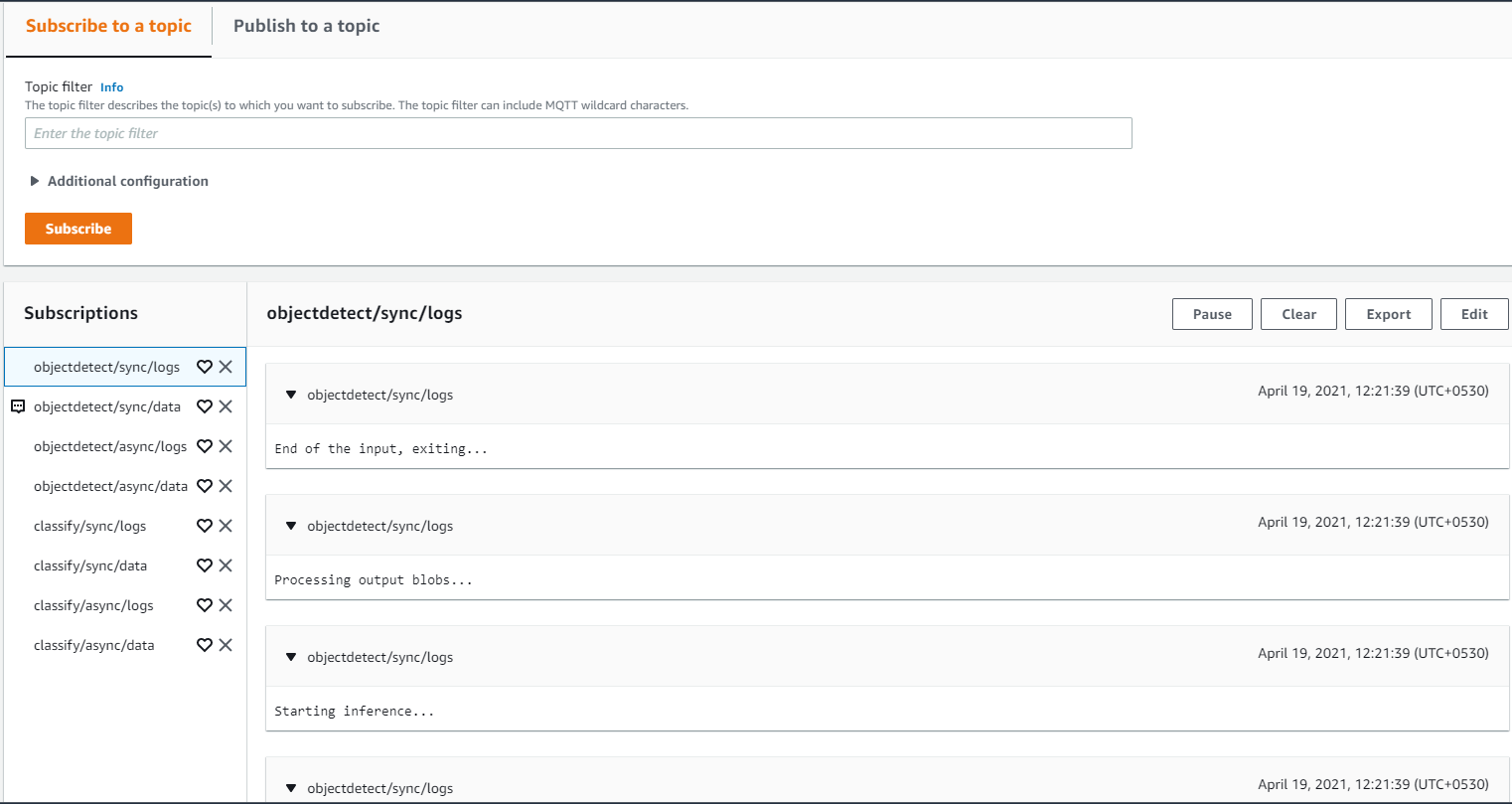The height and width of the screenshot is (804, 1512).
Task: Pause the objectdetect/sync/logs message stream
Action: click(1212, 314)
